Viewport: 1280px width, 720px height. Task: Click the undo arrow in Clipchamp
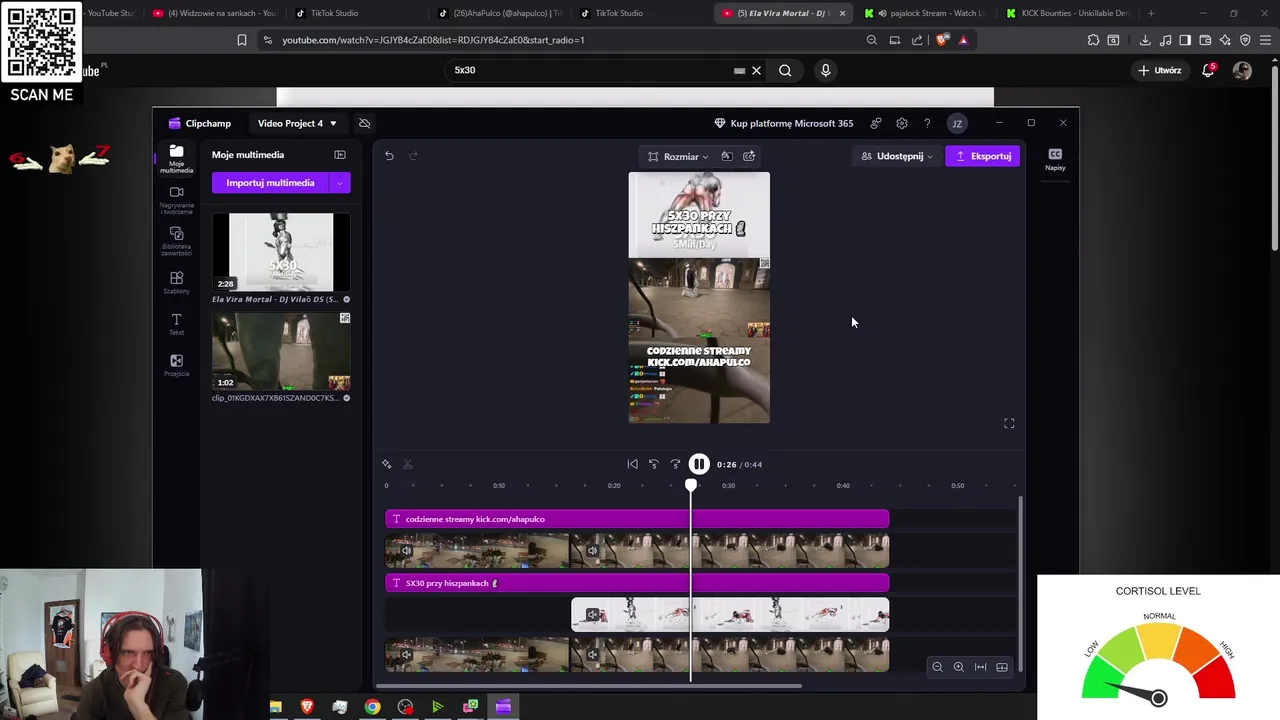tap(389, 156)
